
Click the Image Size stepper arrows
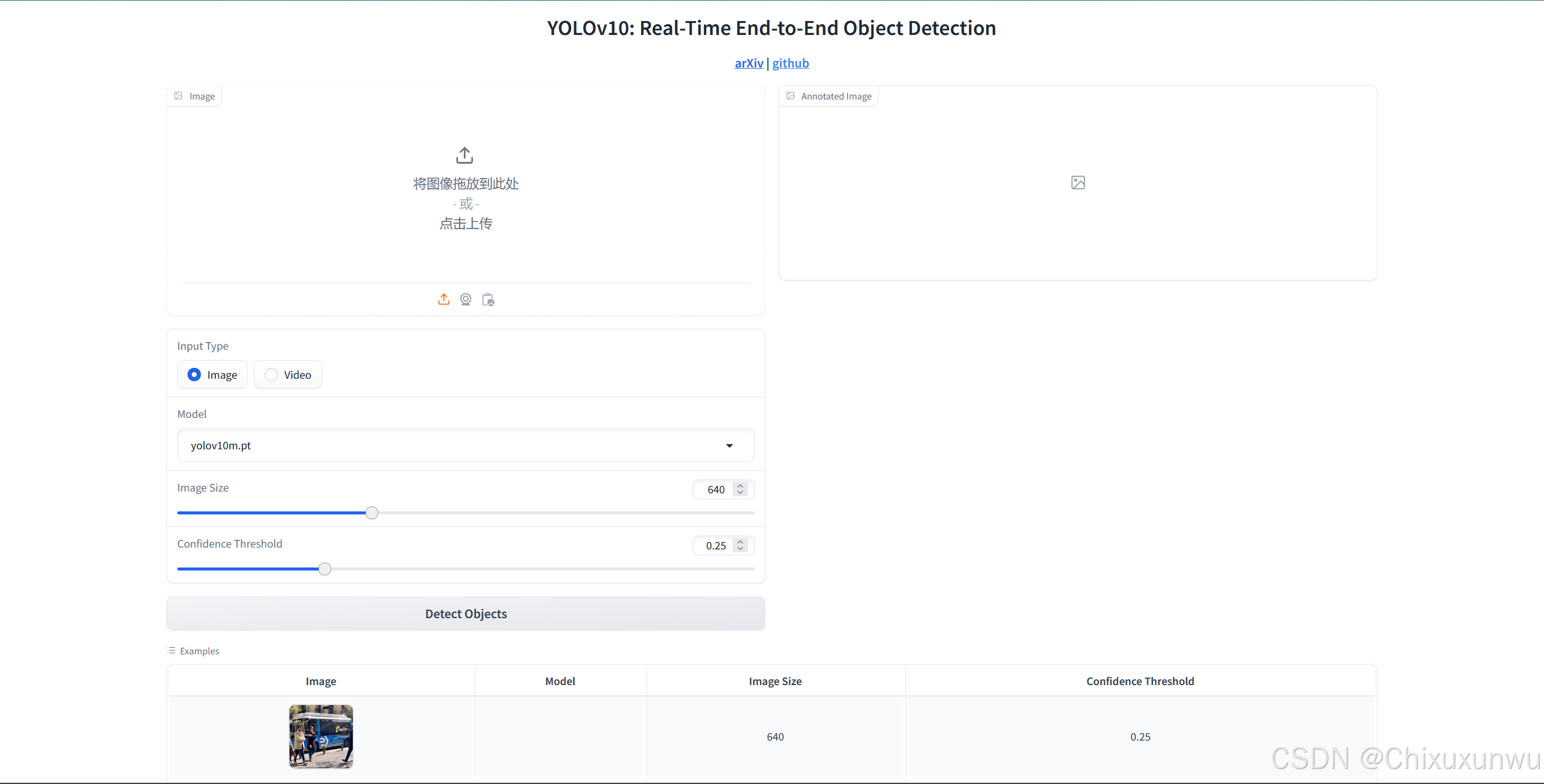pyautogui.click(x=741, y=489)
